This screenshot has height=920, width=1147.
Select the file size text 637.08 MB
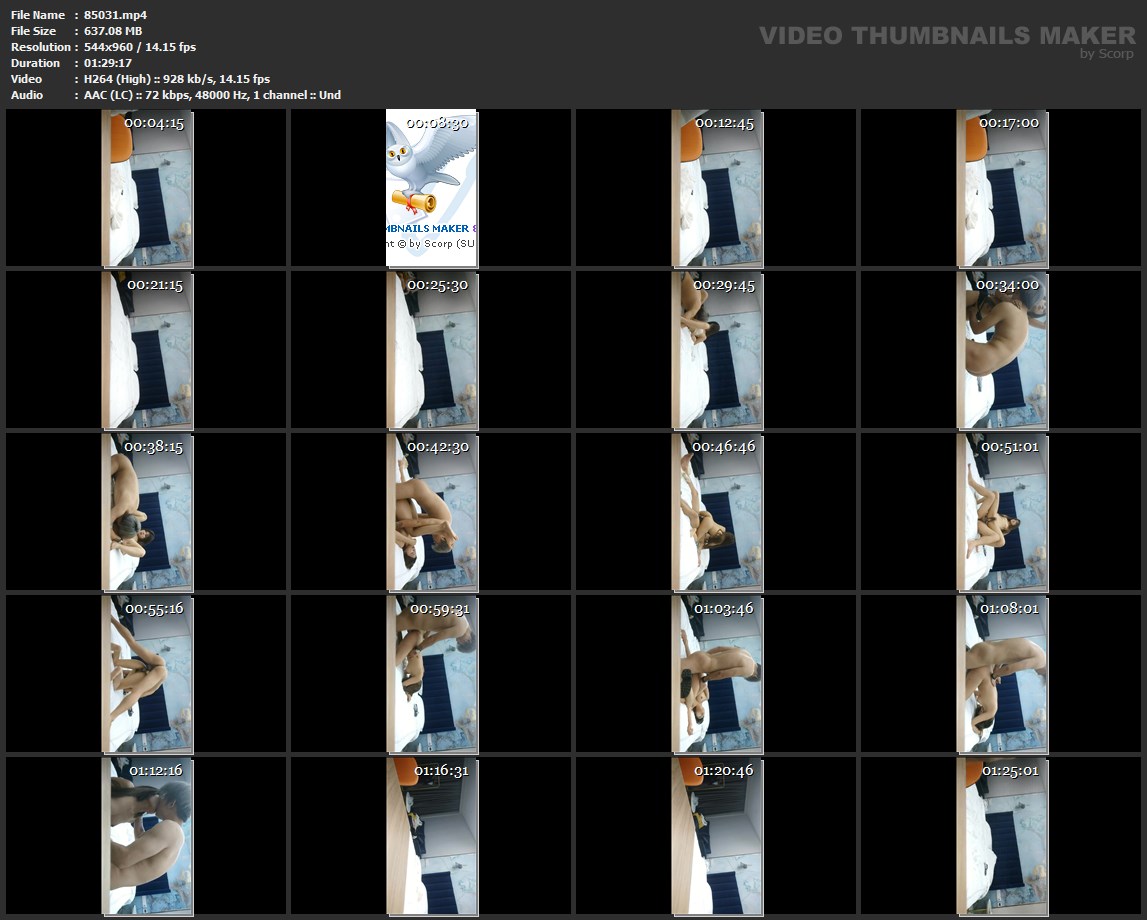113,31
